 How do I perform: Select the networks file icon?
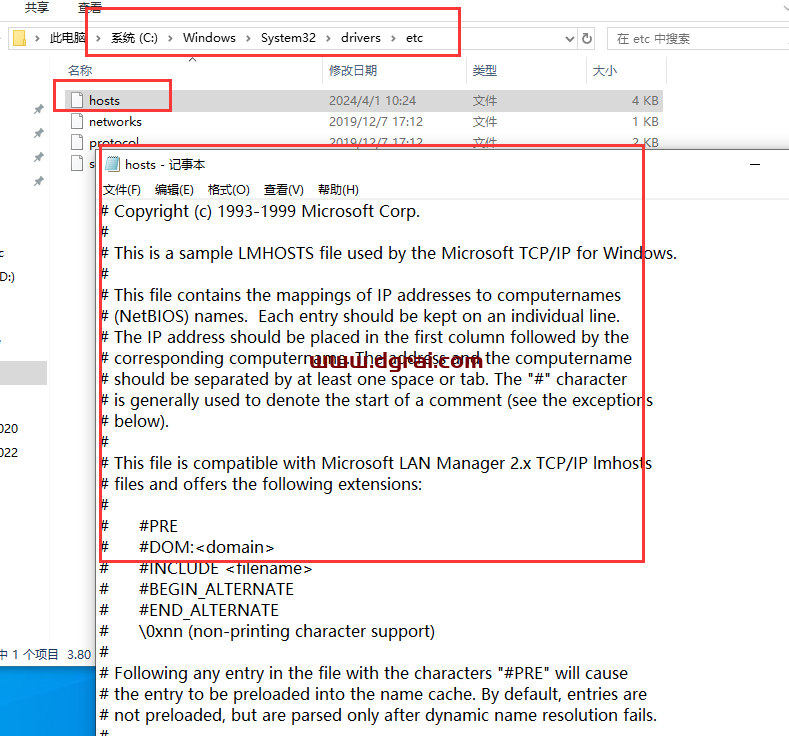77,121
